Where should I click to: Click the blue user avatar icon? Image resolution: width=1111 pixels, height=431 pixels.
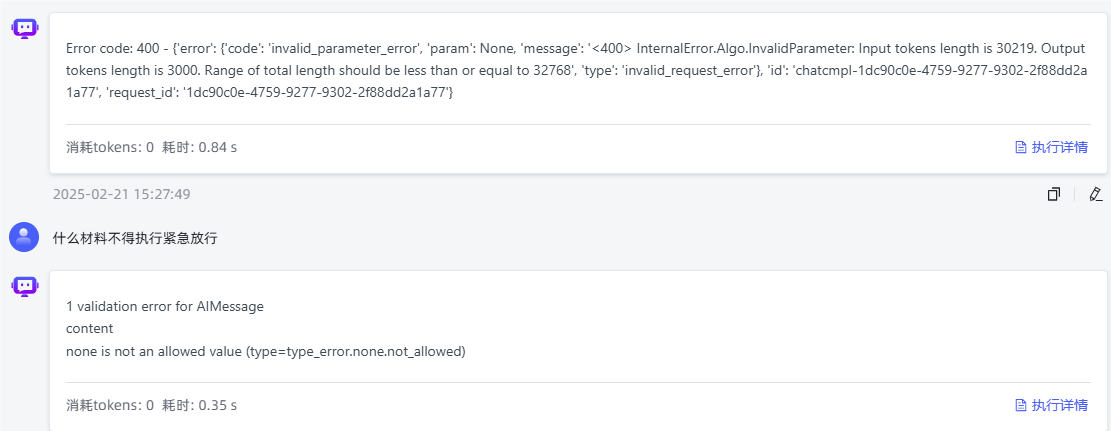point(24,237)
